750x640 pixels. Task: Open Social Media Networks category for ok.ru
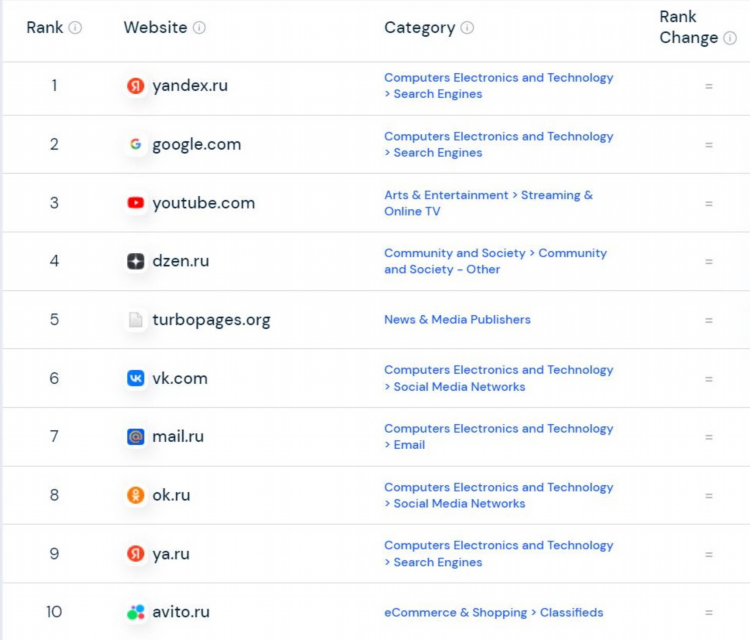click(x=498, y=495)
